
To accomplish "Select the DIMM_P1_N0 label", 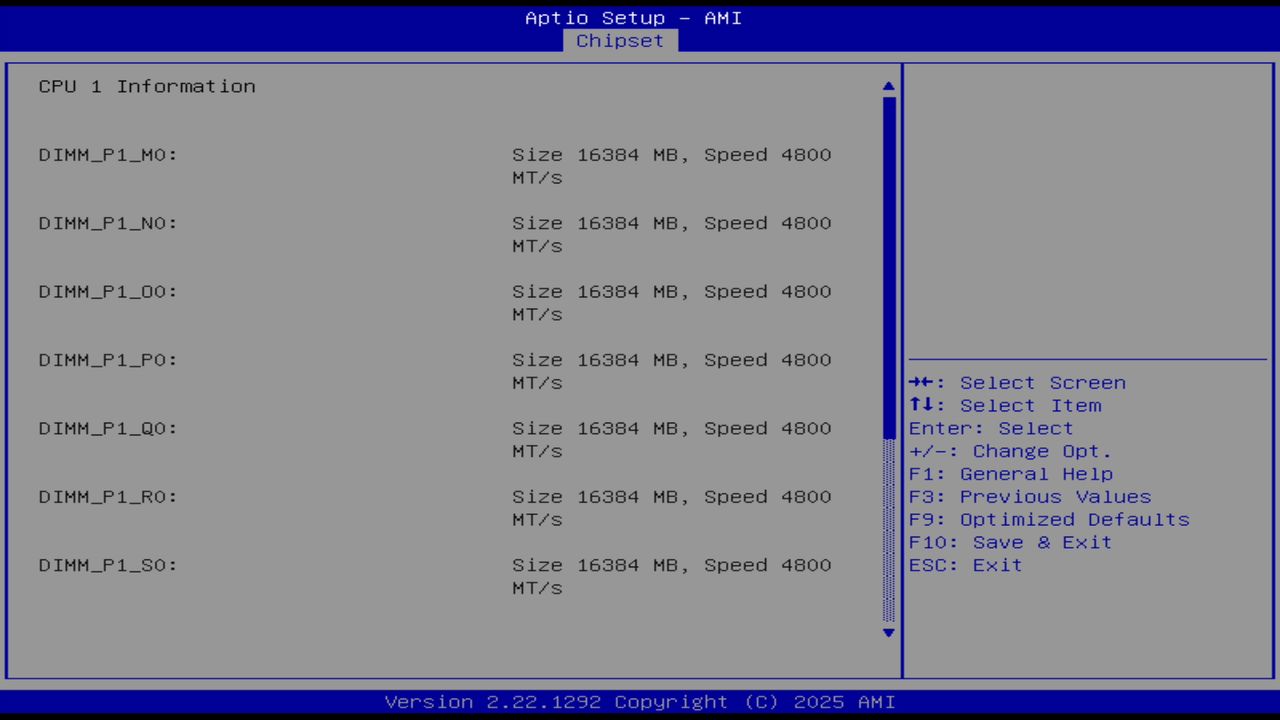I will [x=108, y=223].
